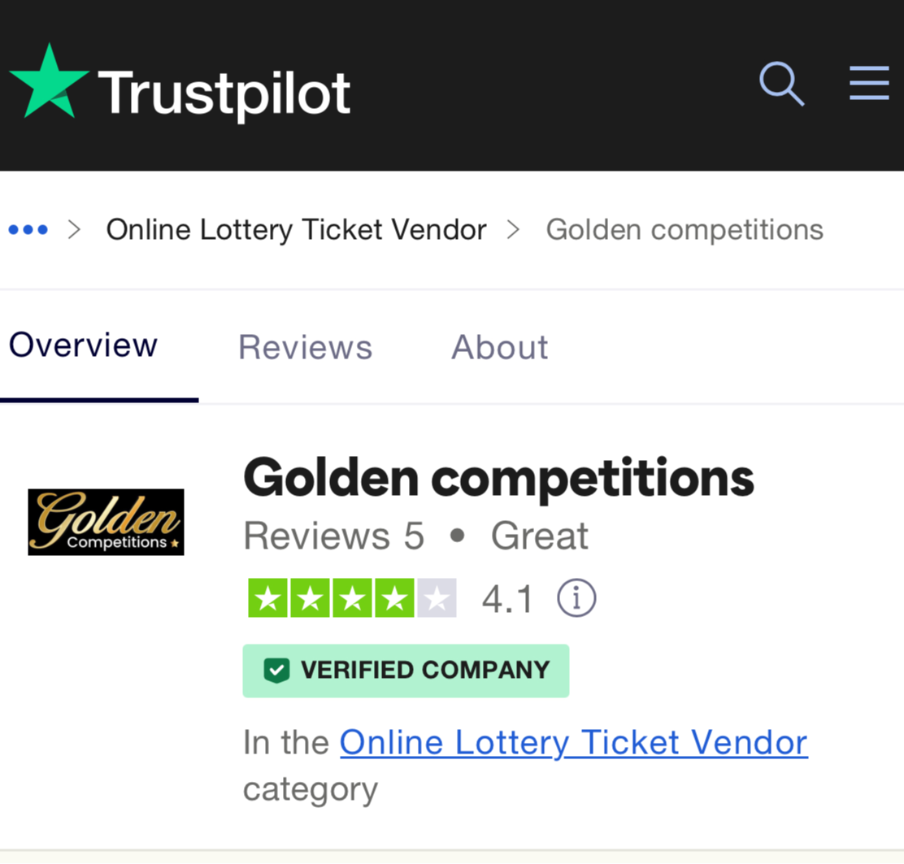Switch to the Reviews tab
The width and height of the screenshot is (904, 864).
coord(306,348)
